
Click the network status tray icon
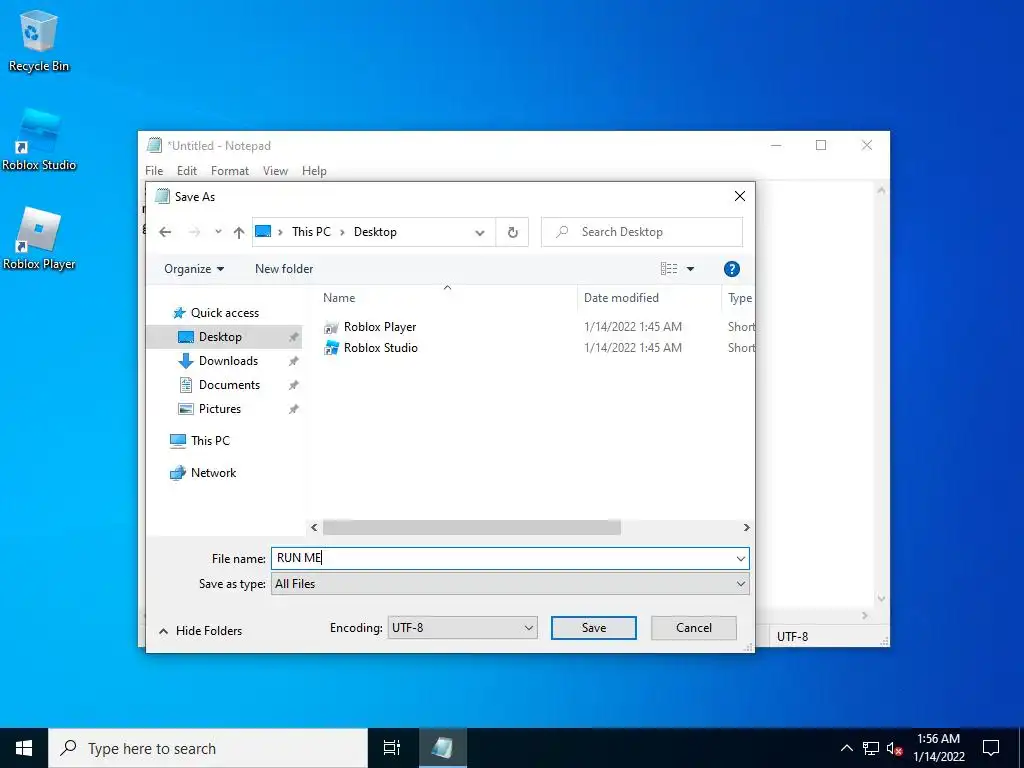click(871, 748)
